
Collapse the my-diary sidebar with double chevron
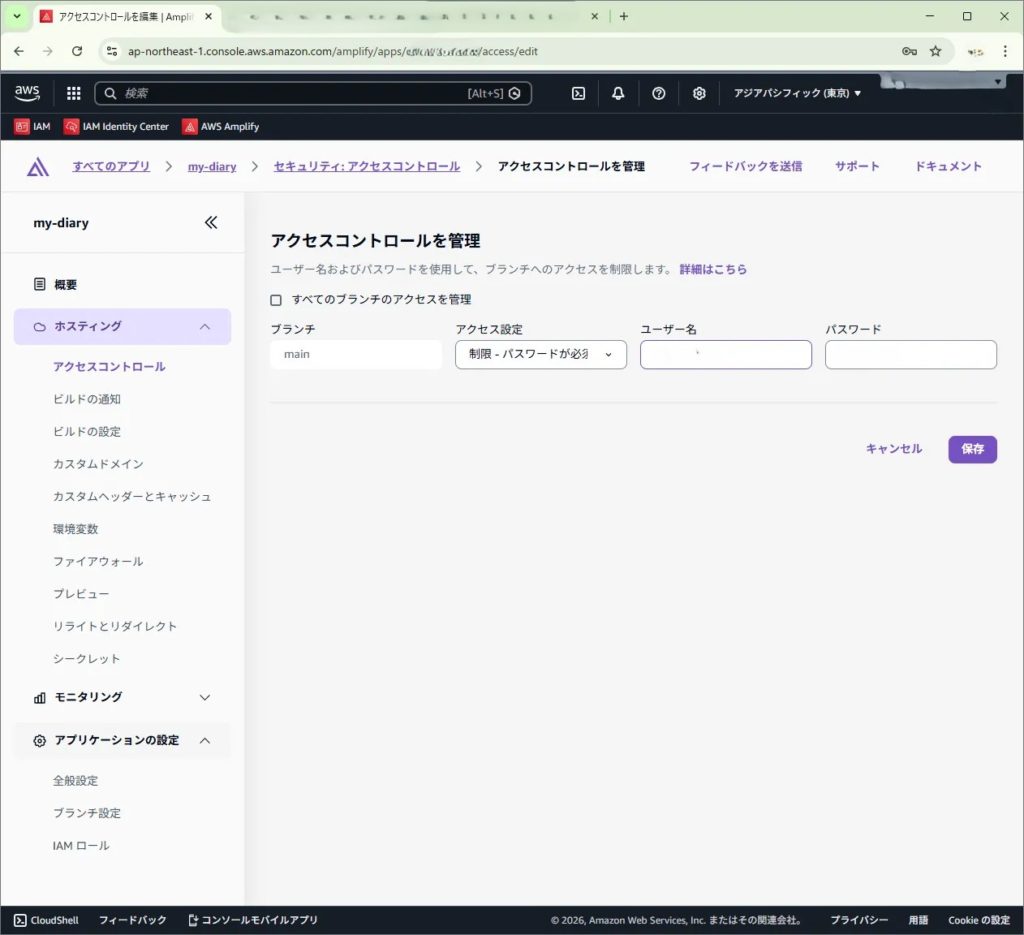click(x=211, y=223)
